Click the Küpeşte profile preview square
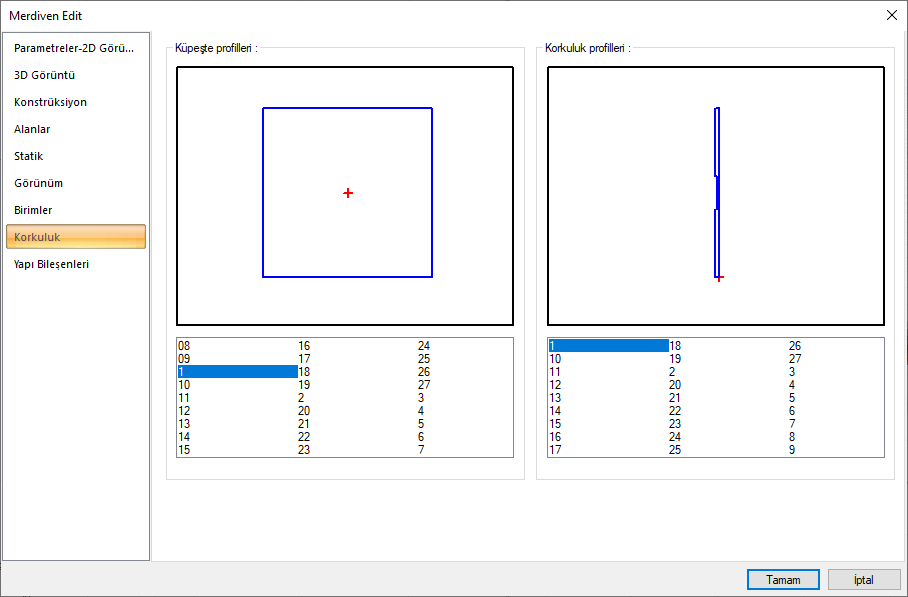This screenshot has height=597, width=908. pos(347,192)
